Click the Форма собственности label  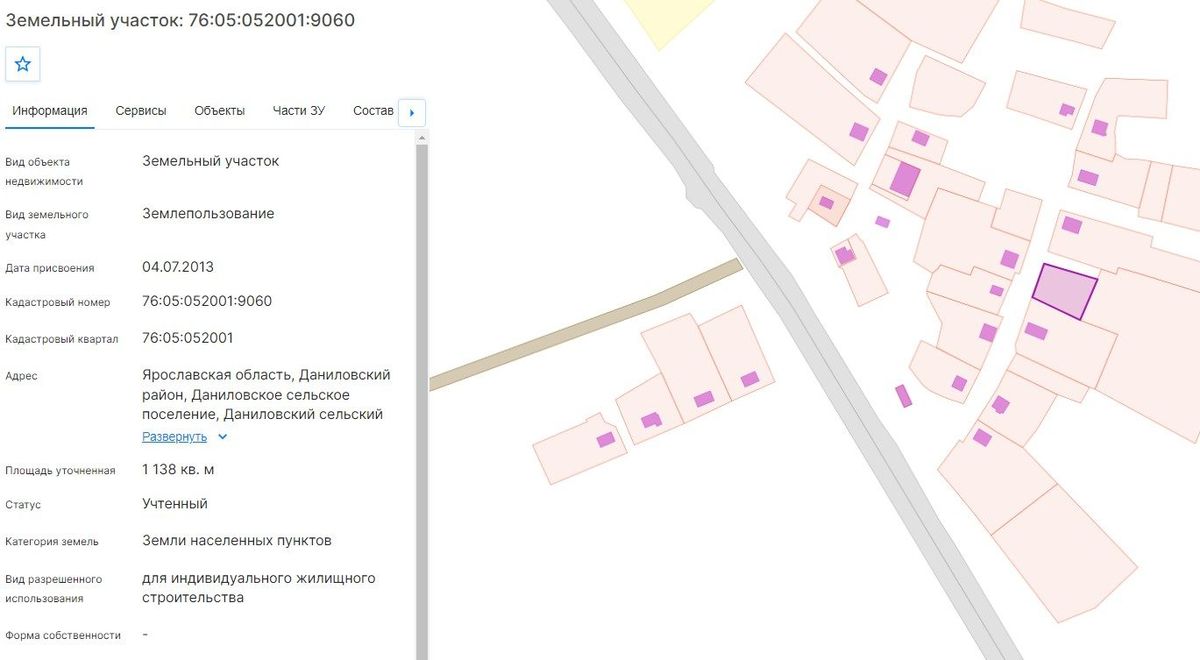pos(63,635)
